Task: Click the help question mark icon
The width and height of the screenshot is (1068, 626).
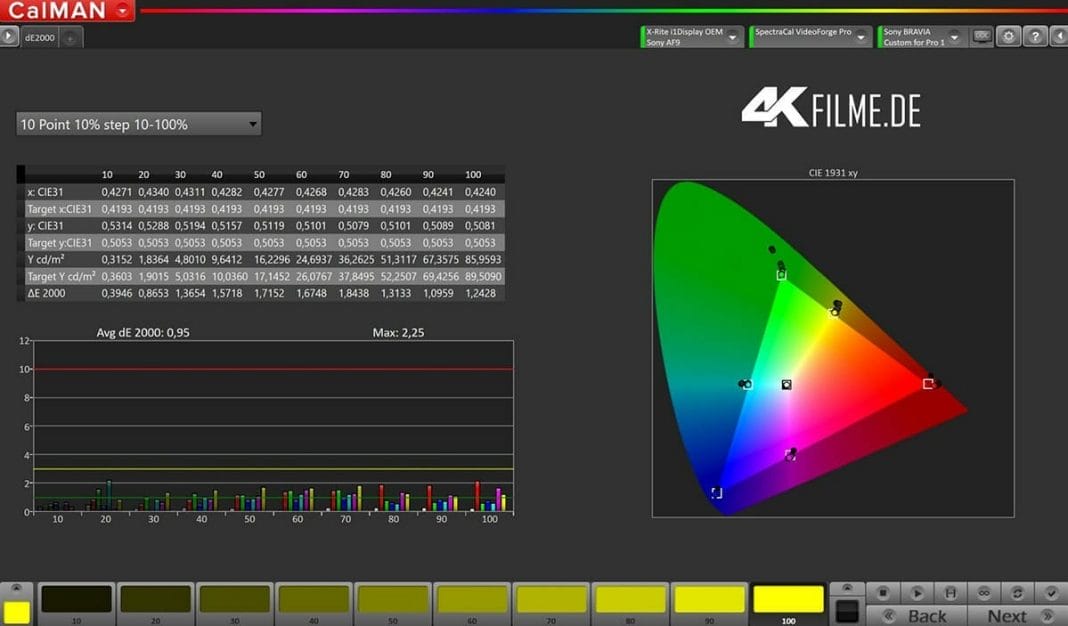Action: click(x=1035, y=37)
